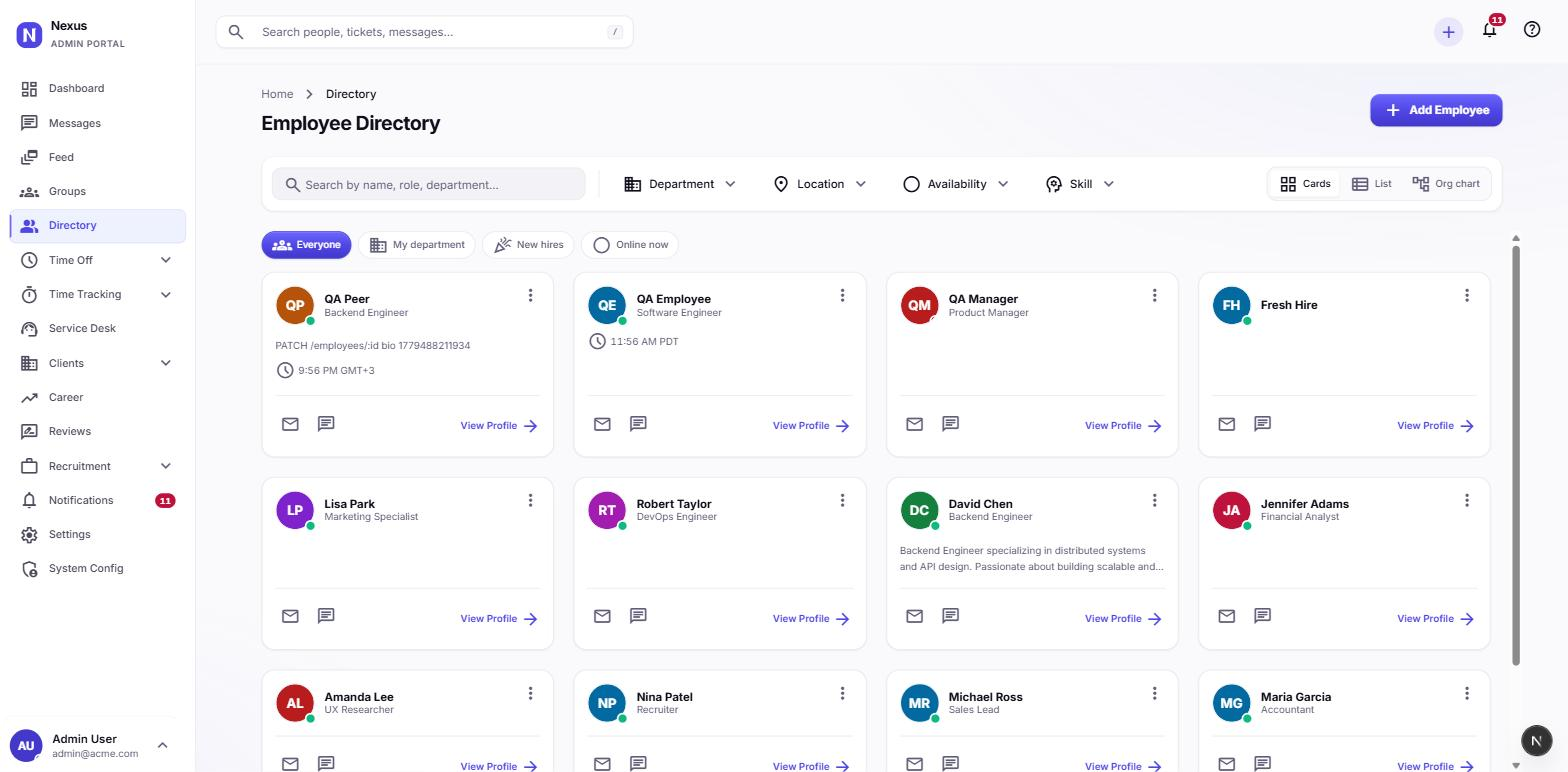Viewport: 1568px width, 772px height.
Task: Click the page vertical scrollbar thumb
Action: 1516,455
